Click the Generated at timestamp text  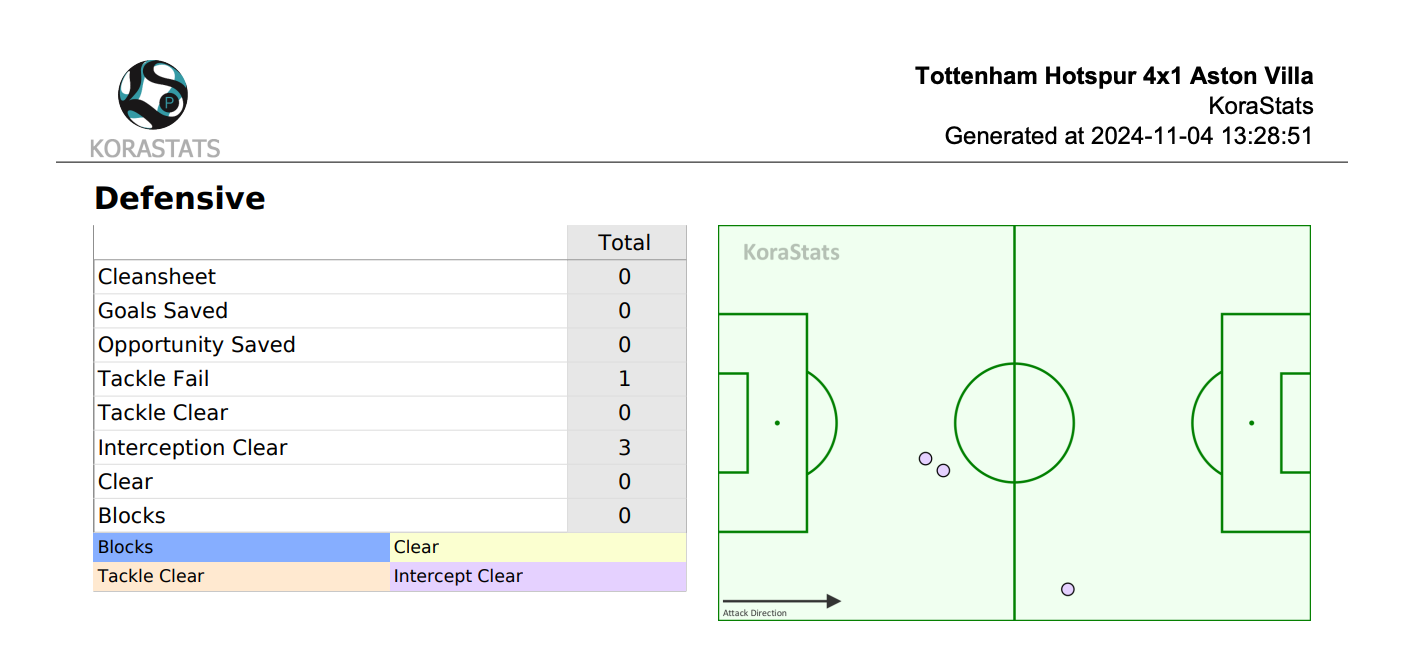pos(1129,135)
